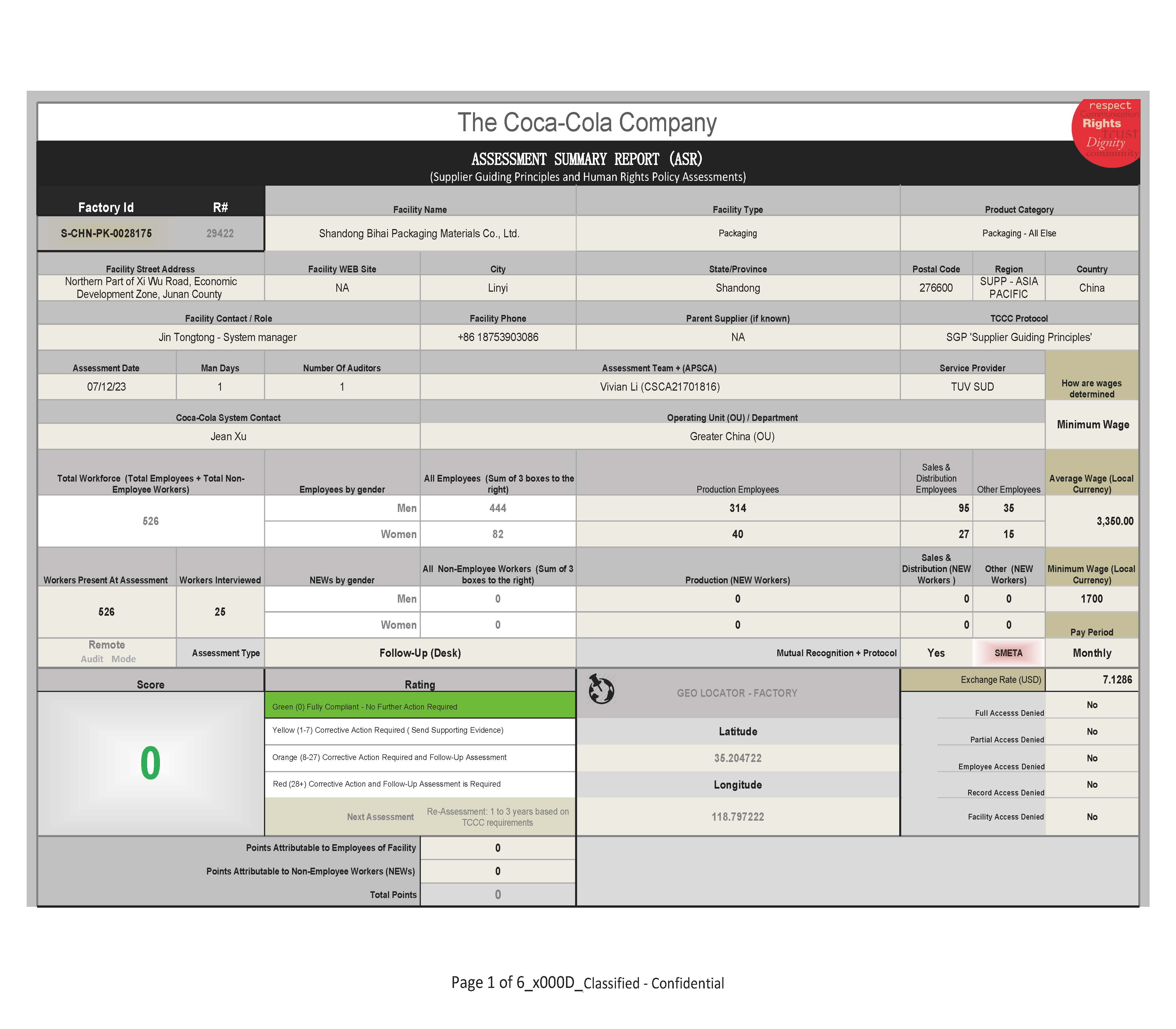Select the Yellow corrective action rating row

point(420,731)
